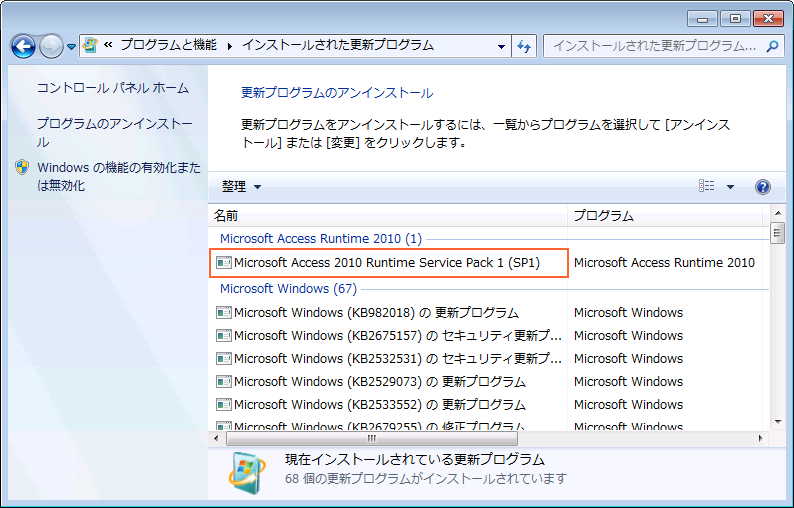Click the shield icon beside Windows の機能

point(22,167)
